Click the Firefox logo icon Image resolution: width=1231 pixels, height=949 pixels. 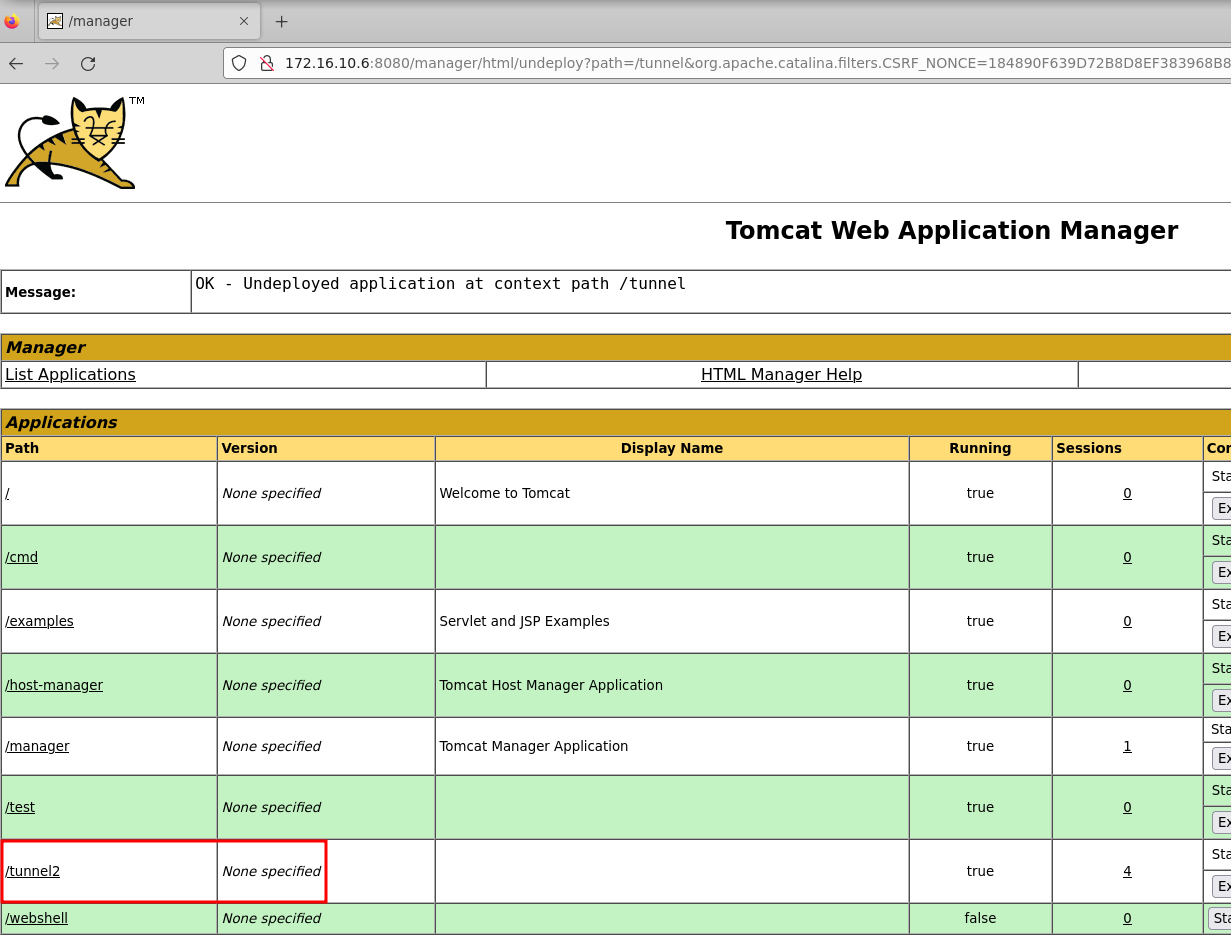(x=12, y=21)
